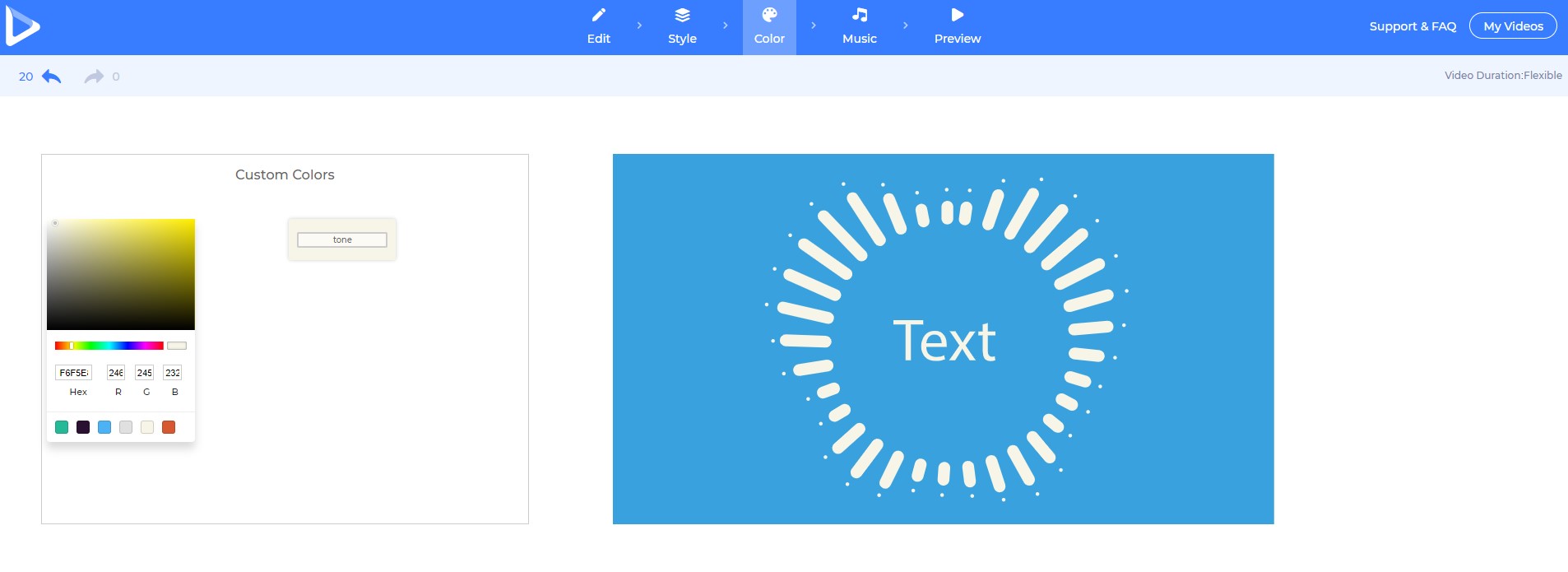Click the redo arrow icon
The image size is (1568, 572).
tap(94, 77)
